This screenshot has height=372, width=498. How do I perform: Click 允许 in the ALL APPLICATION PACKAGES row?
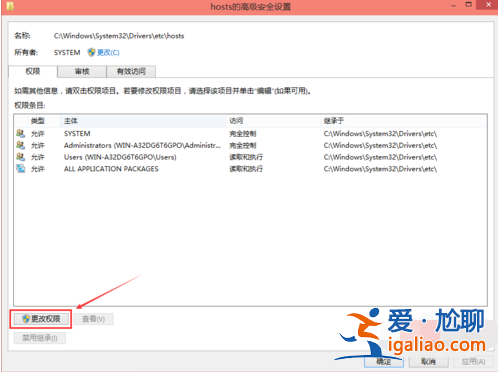tap(37, 169)
